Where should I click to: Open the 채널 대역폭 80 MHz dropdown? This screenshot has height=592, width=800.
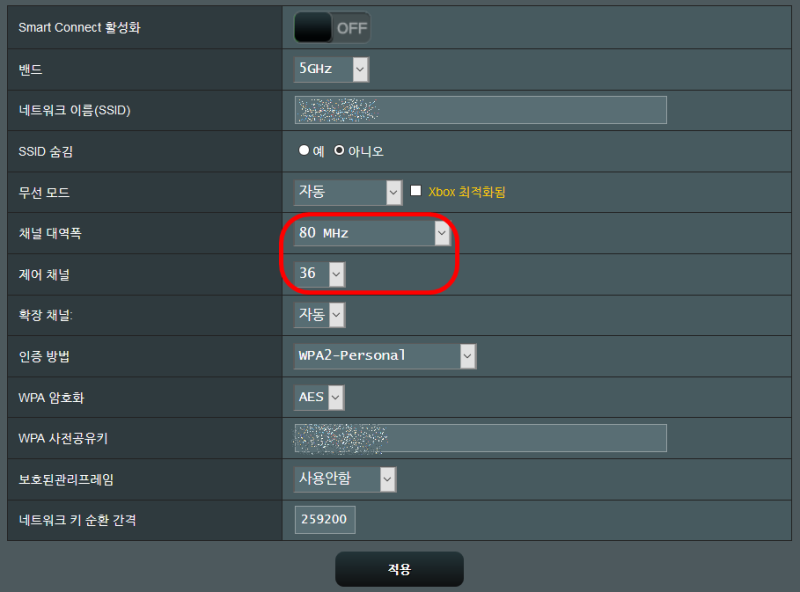click(x=372, y=233)
